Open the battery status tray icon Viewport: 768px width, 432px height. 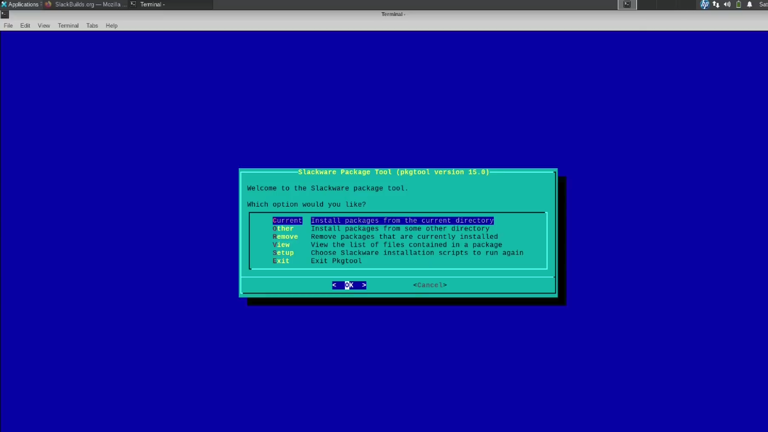click(x=739, y=4)
